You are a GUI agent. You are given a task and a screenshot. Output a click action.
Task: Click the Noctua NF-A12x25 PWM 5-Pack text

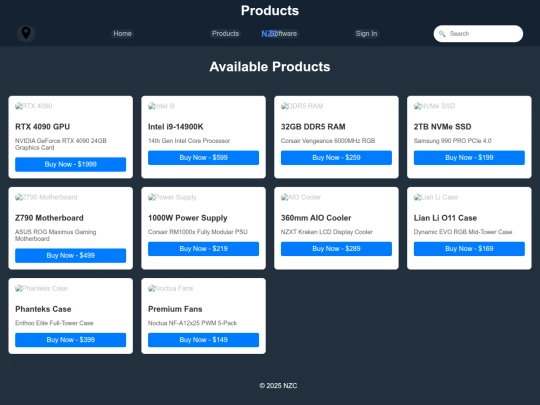(x=192, y=323)
